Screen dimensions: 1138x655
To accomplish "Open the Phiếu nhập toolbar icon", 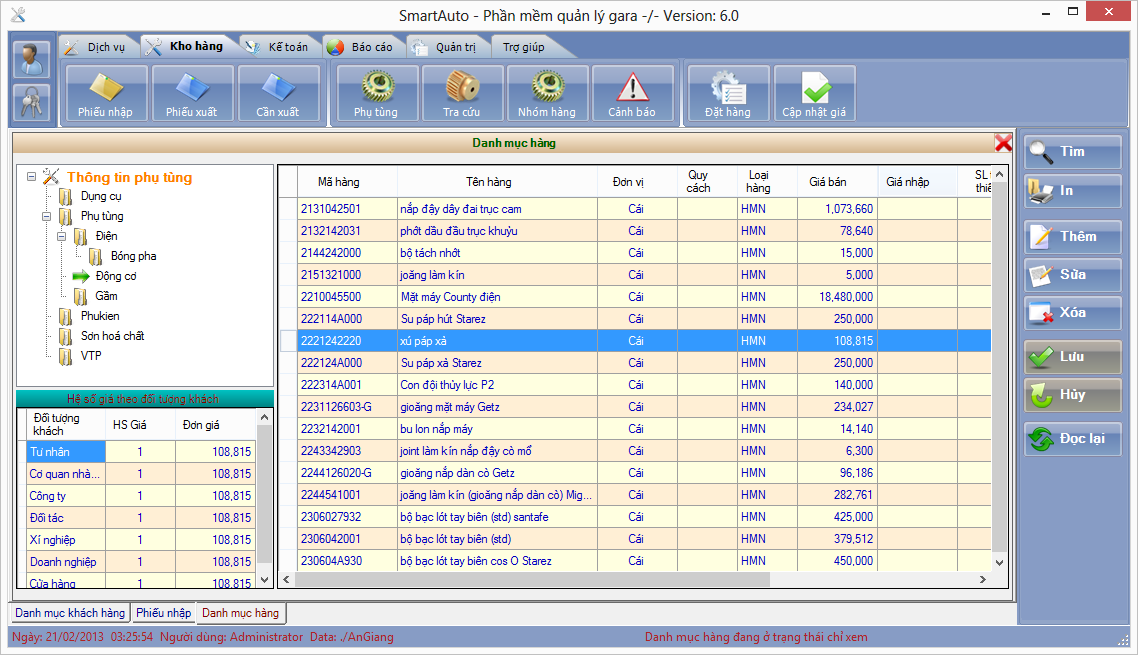I will pos(106,93).
